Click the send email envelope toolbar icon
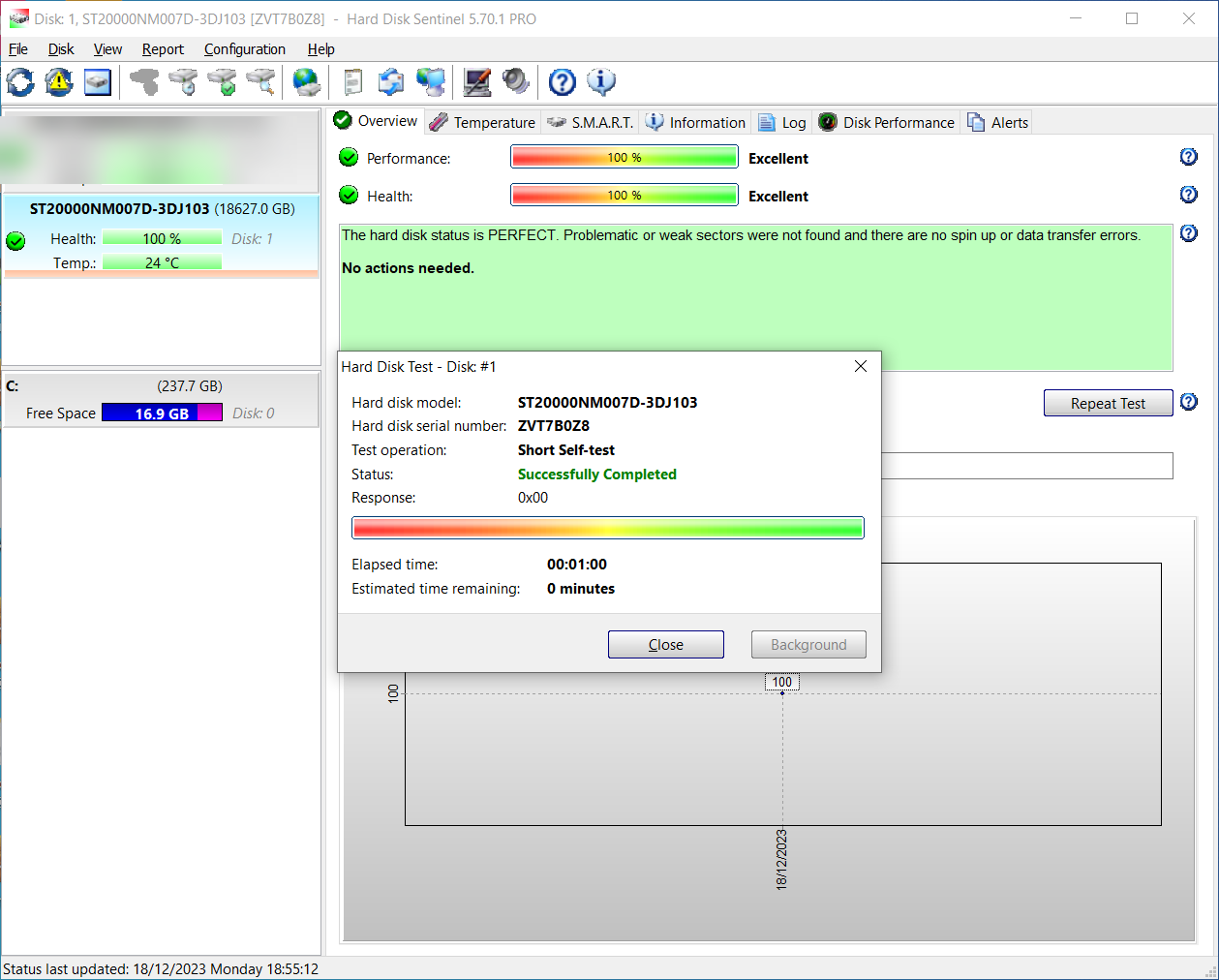 (391, 82)
